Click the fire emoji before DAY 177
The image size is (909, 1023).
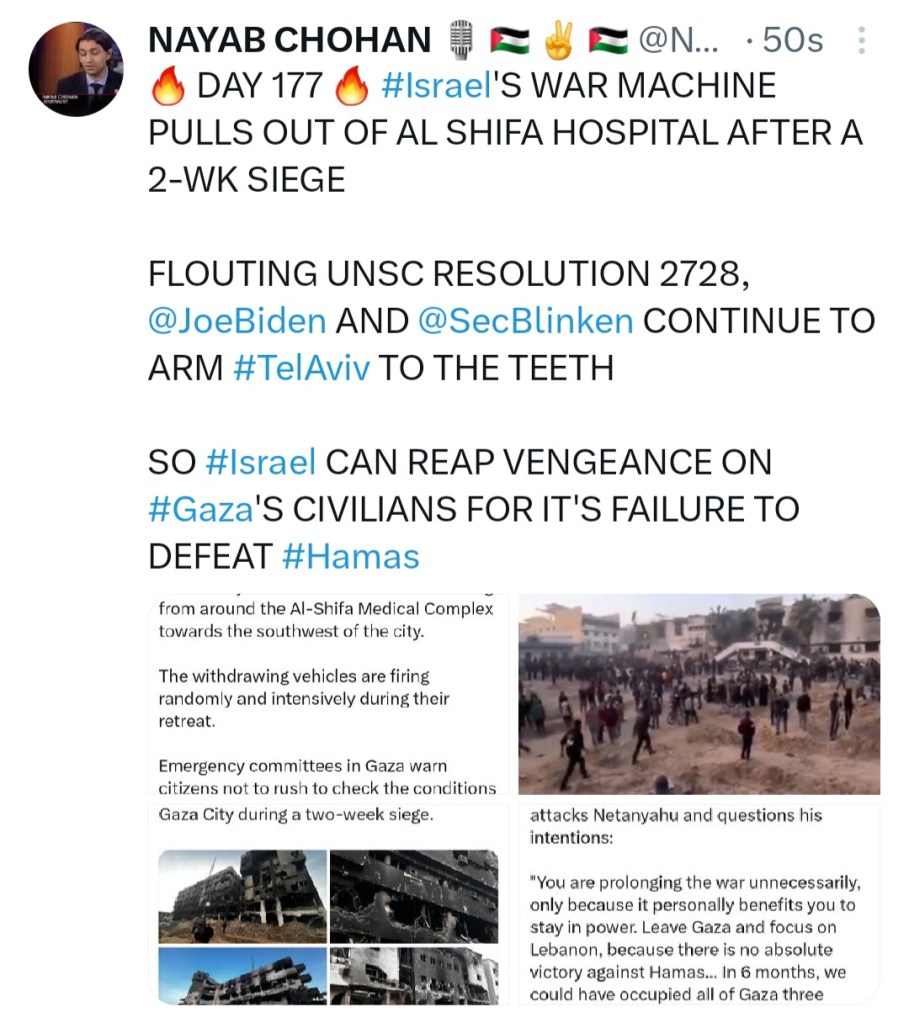168,87
